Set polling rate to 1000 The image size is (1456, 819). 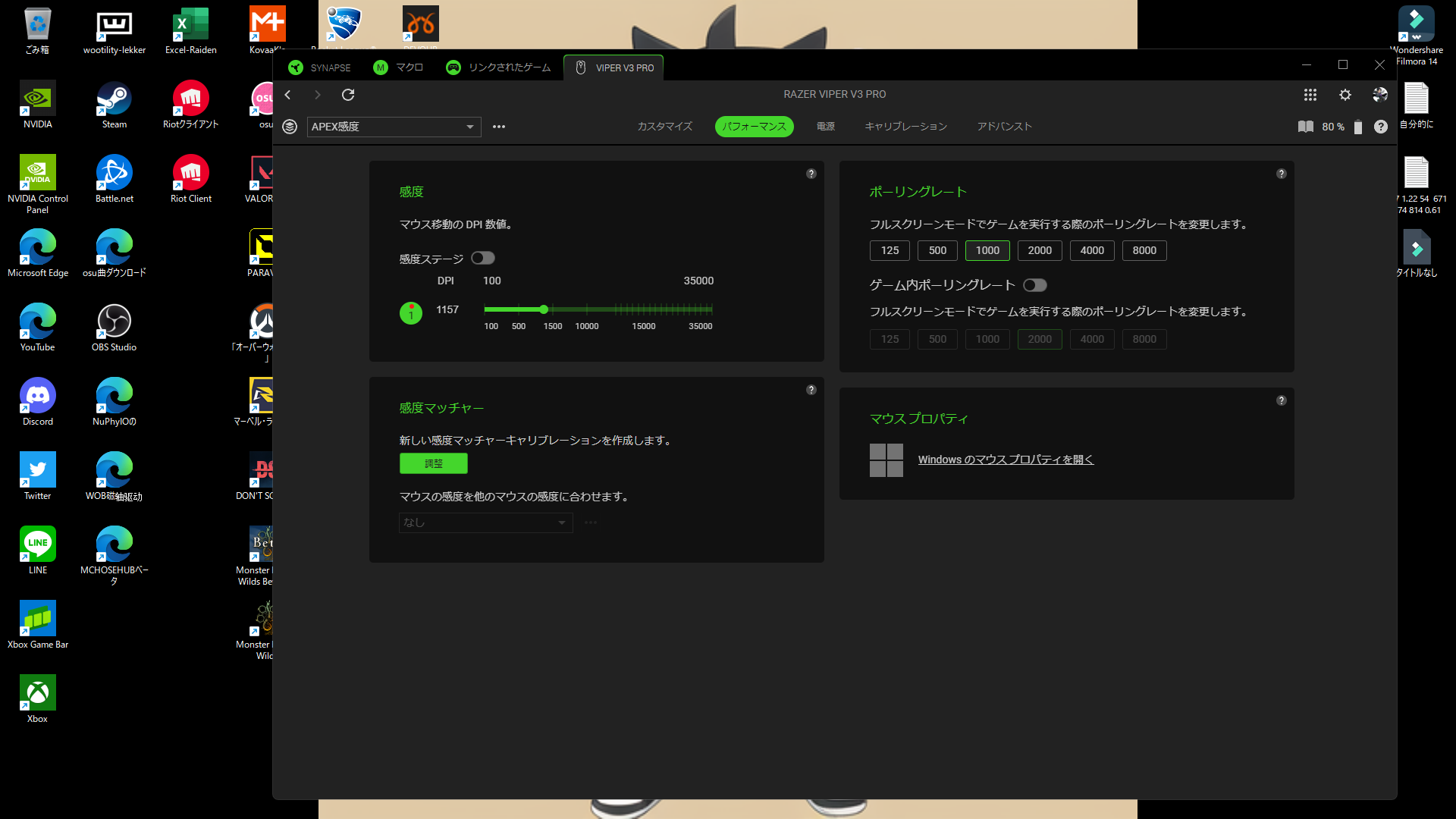[x=987, y=250]
